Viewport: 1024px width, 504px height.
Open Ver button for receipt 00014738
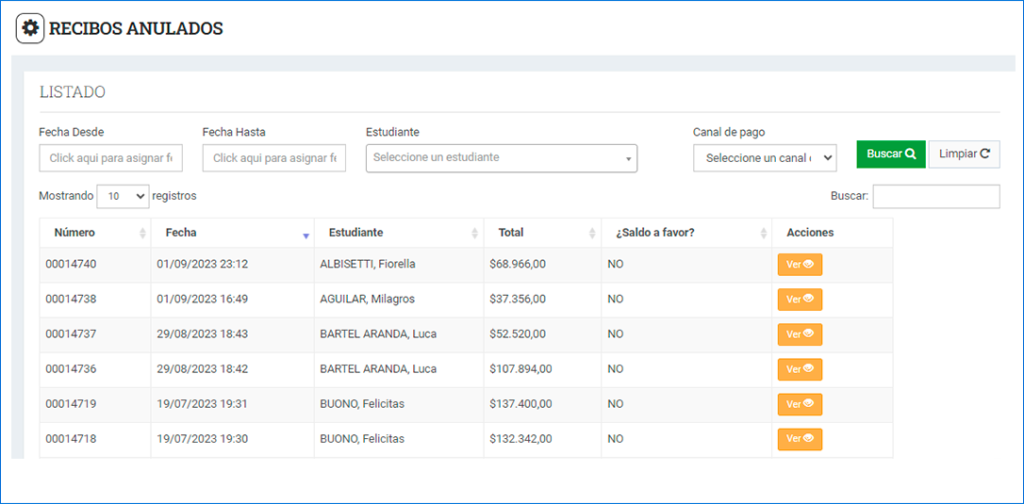click(x=799, y=299)
